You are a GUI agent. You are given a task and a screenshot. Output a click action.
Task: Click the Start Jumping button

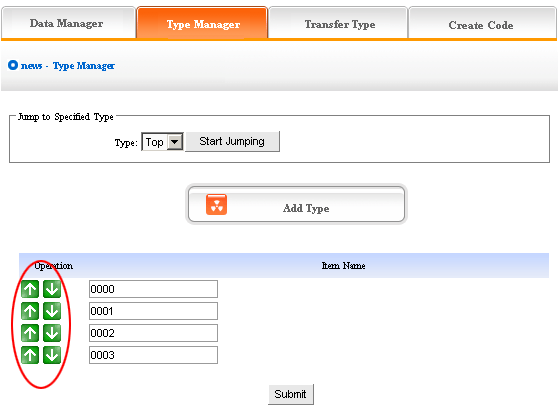232,141
